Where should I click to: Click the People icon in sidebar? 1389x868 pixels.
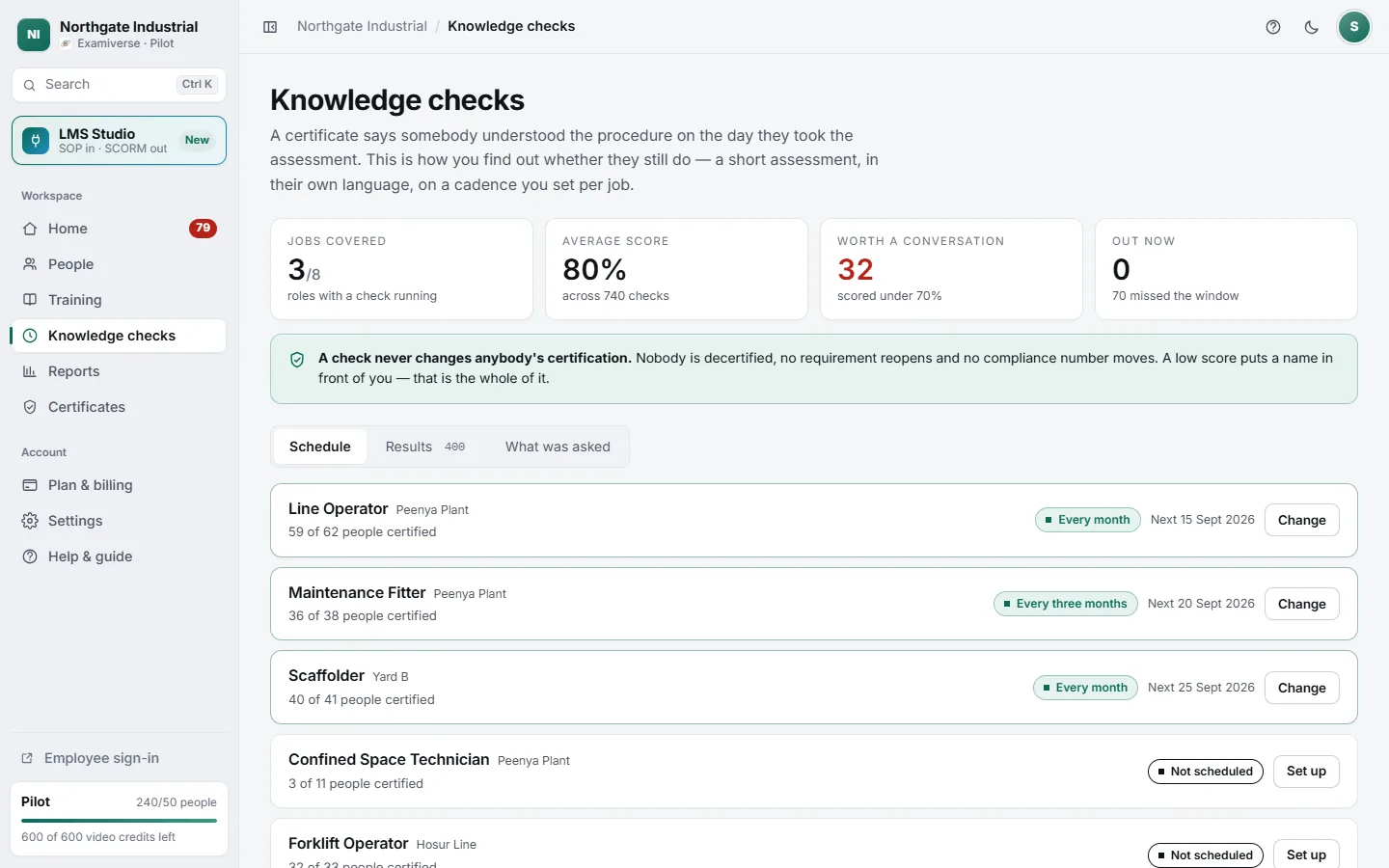coord(30,264)
